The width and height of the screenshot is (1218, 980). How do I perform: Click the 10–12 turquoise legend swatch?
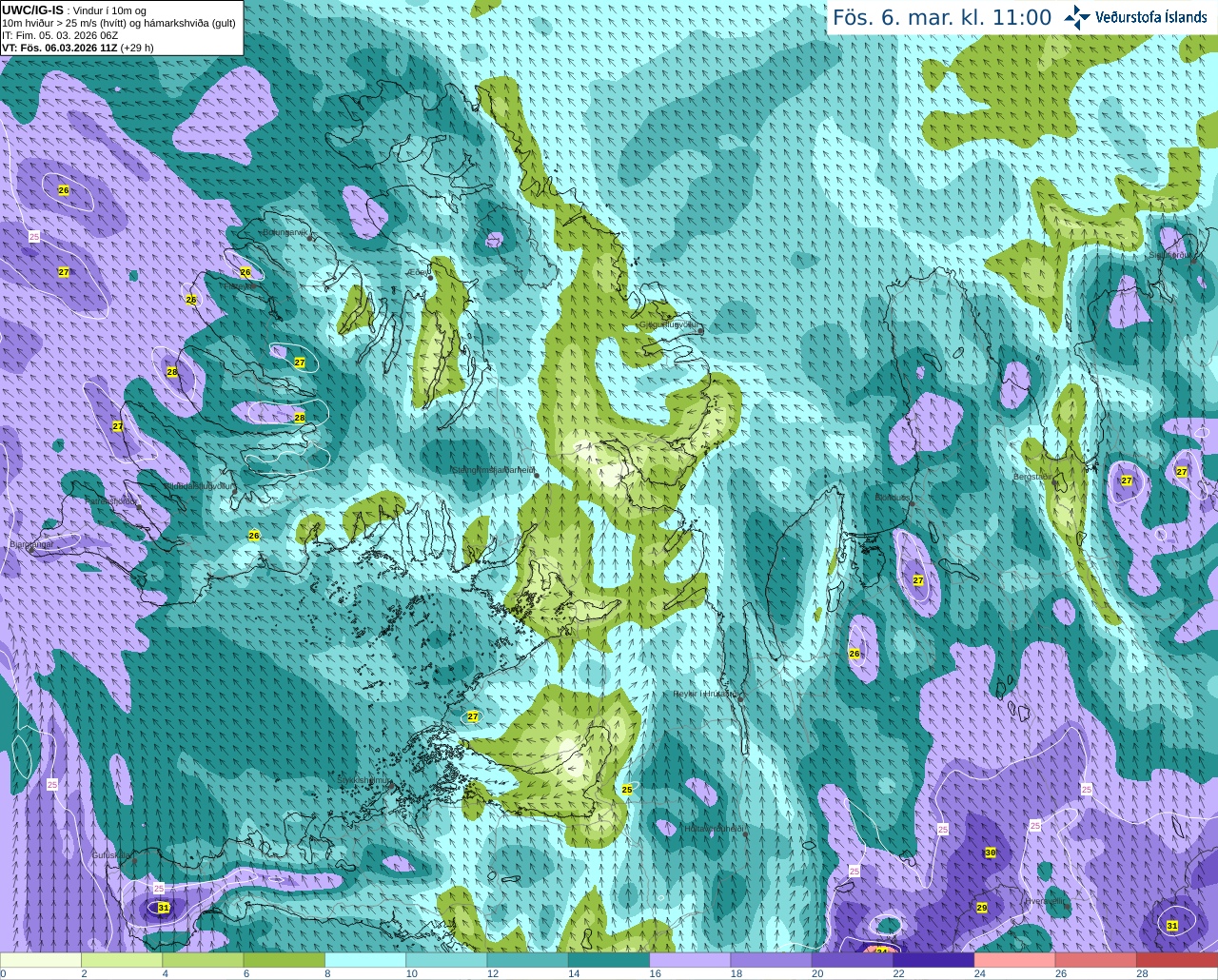point(447,960)
